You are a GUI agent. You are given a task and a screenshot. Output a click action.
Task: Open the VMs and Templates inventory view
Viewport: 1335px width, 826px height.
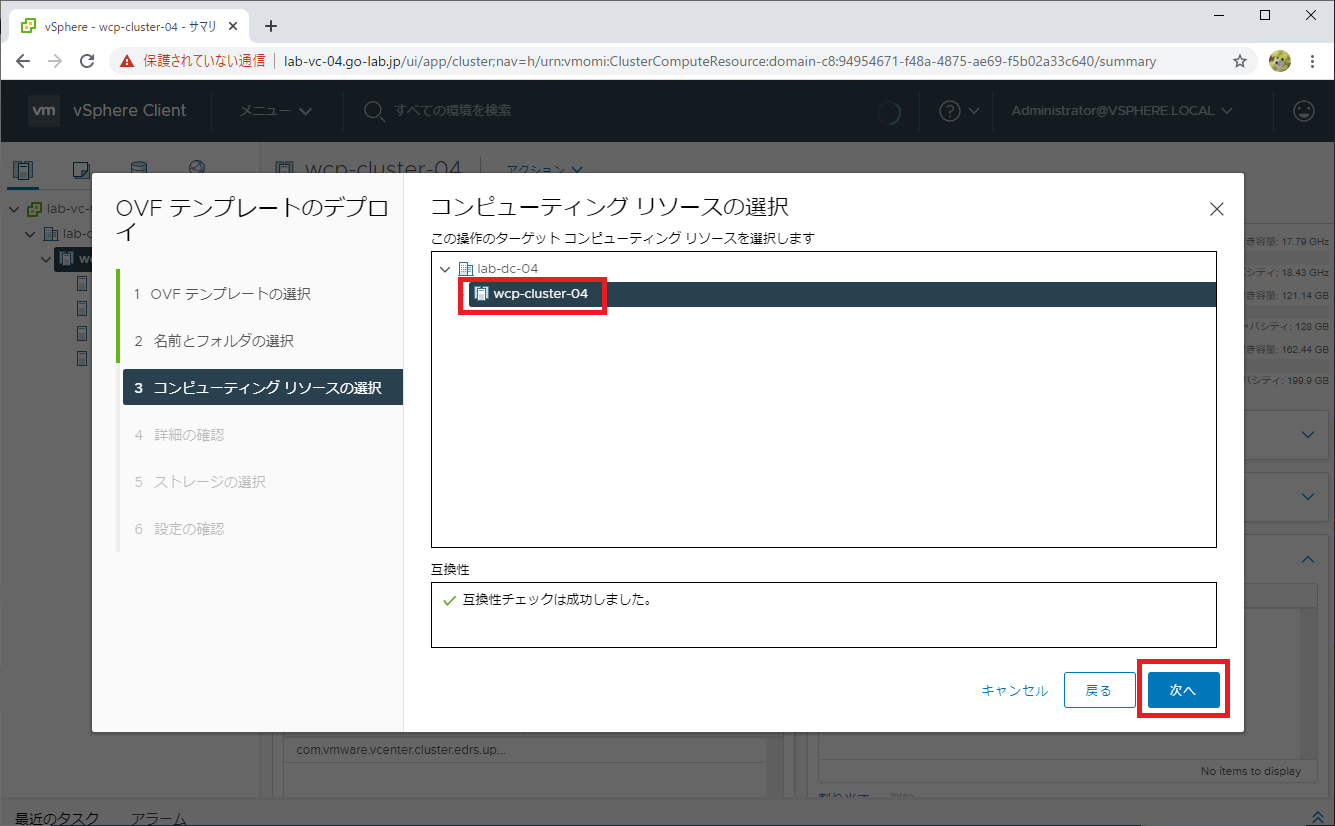click(82, 169)
